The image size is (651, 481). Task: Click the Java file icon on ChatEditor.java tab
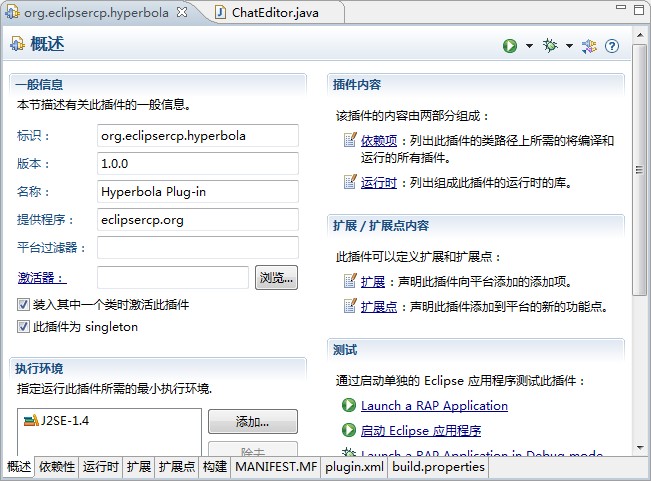(220, 12)
